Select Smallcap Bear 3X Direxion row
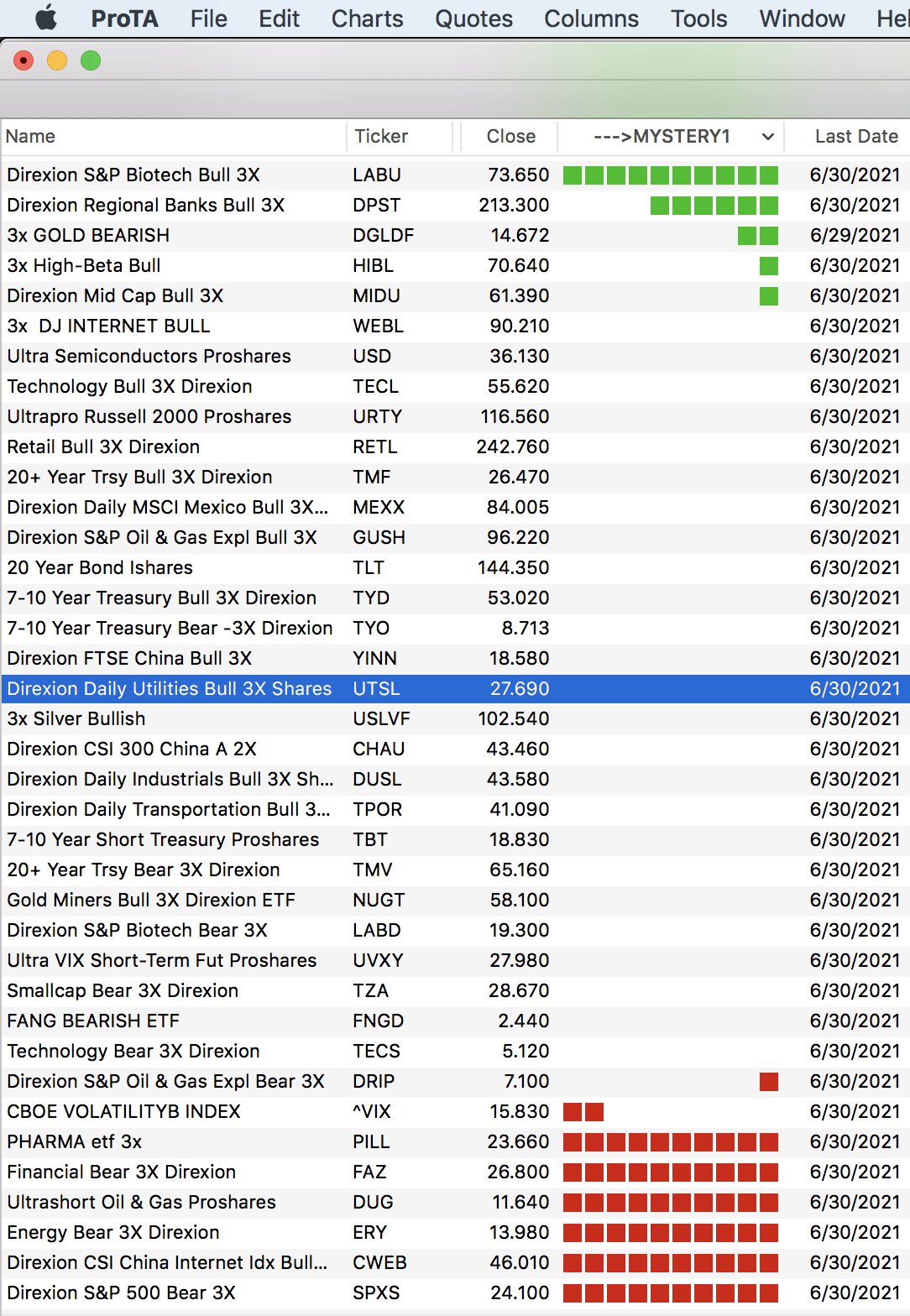 click(x=455, y=990)
